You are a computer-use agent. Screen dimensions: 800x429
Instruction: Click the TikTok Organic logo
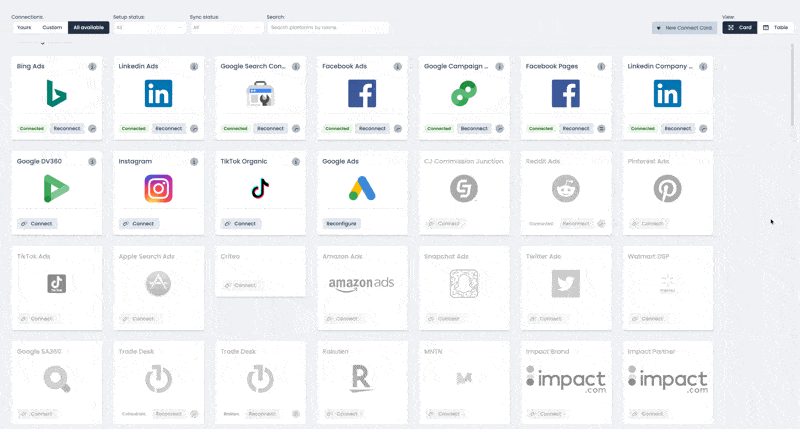click(x=260, y=188)
